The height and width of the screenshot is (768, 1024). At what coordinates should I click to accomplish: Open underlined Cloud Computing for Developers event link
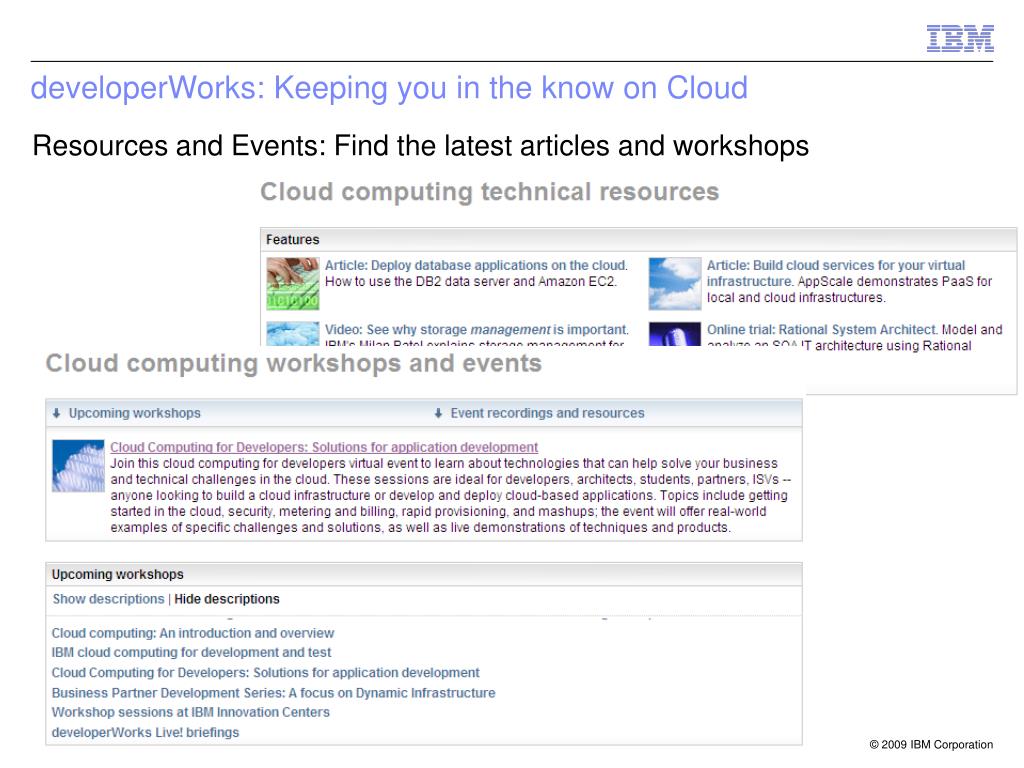[x=324, y=447]
